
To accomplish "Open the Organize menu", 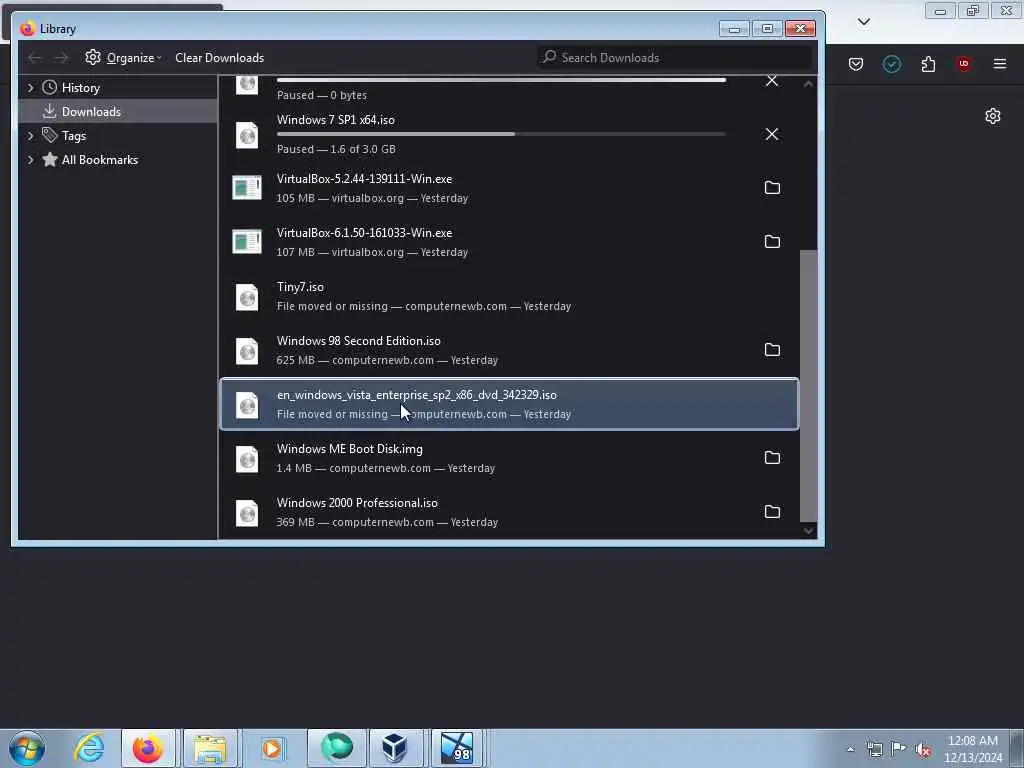I will tap(123, 57).
